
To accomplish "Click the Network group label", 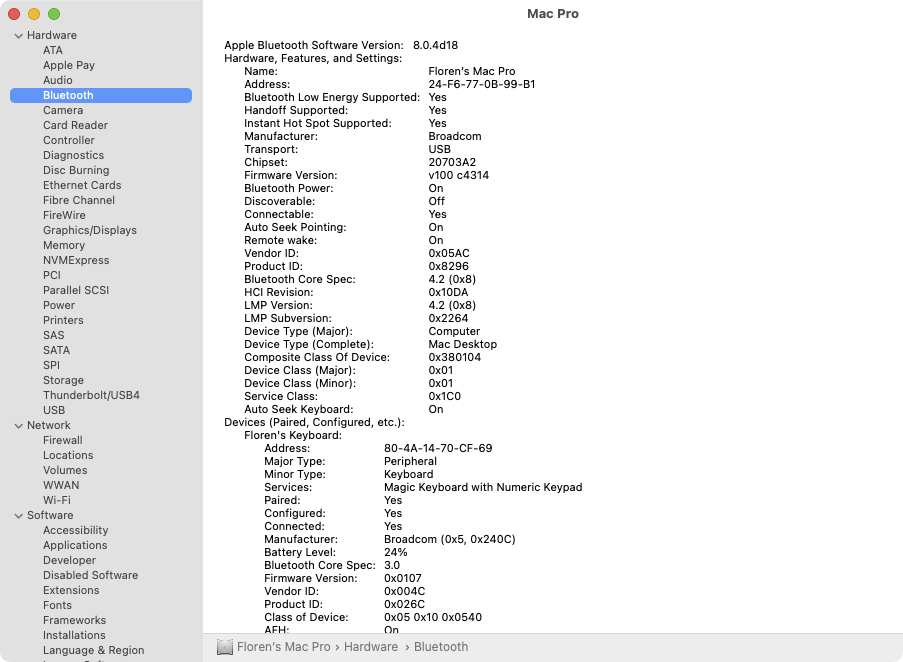I will [x=49, y=425].
